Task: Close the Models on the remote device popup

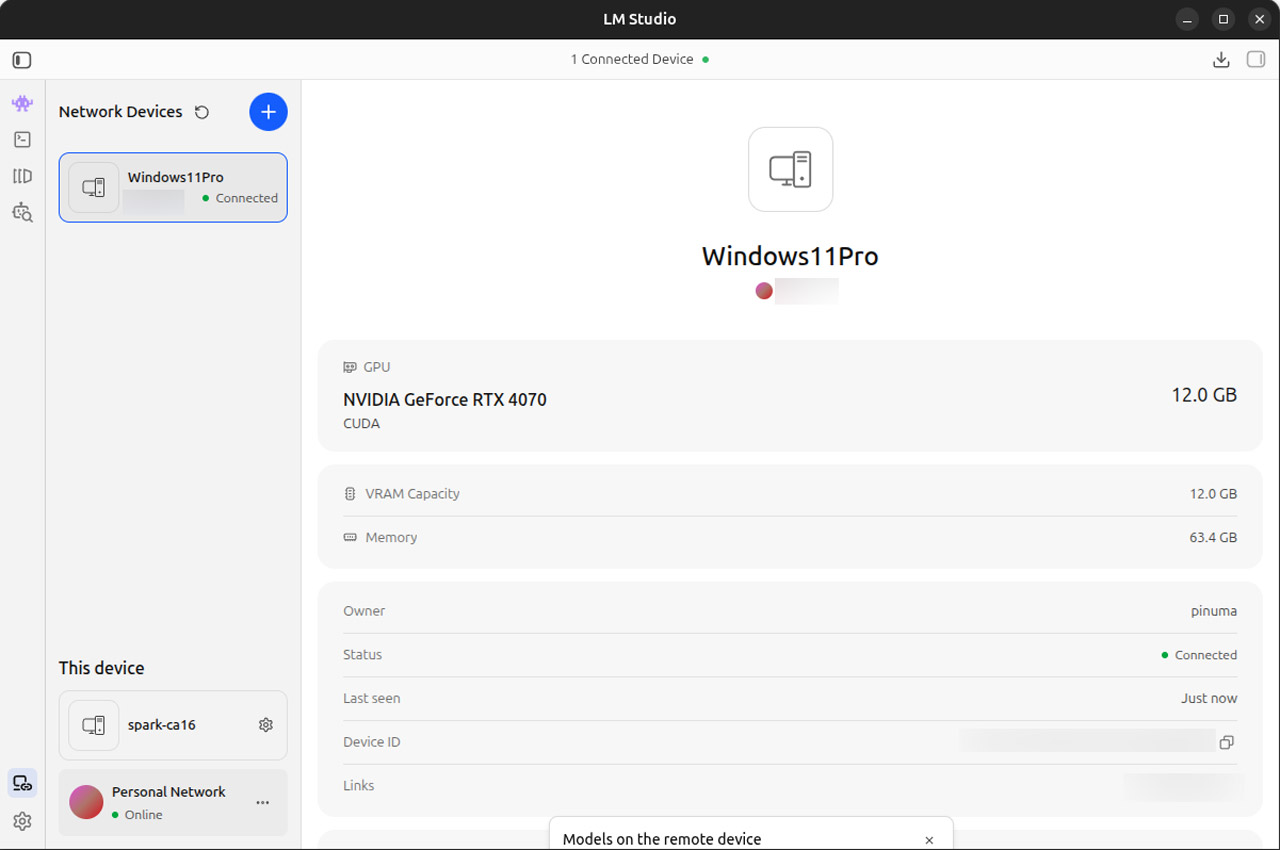Action: pyautogui.click(x=929, y=840)
